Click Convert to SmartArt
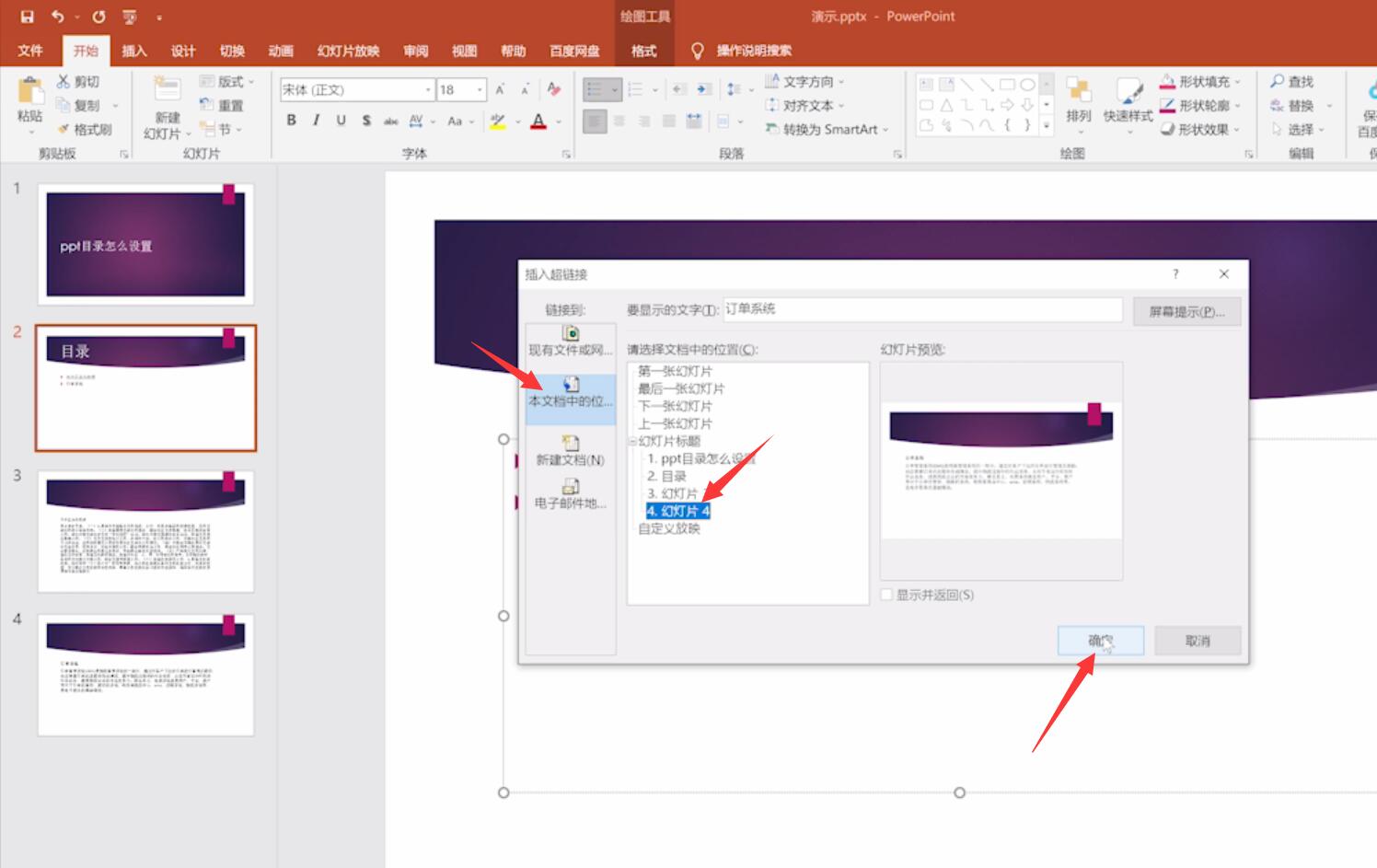 point(827,130)
